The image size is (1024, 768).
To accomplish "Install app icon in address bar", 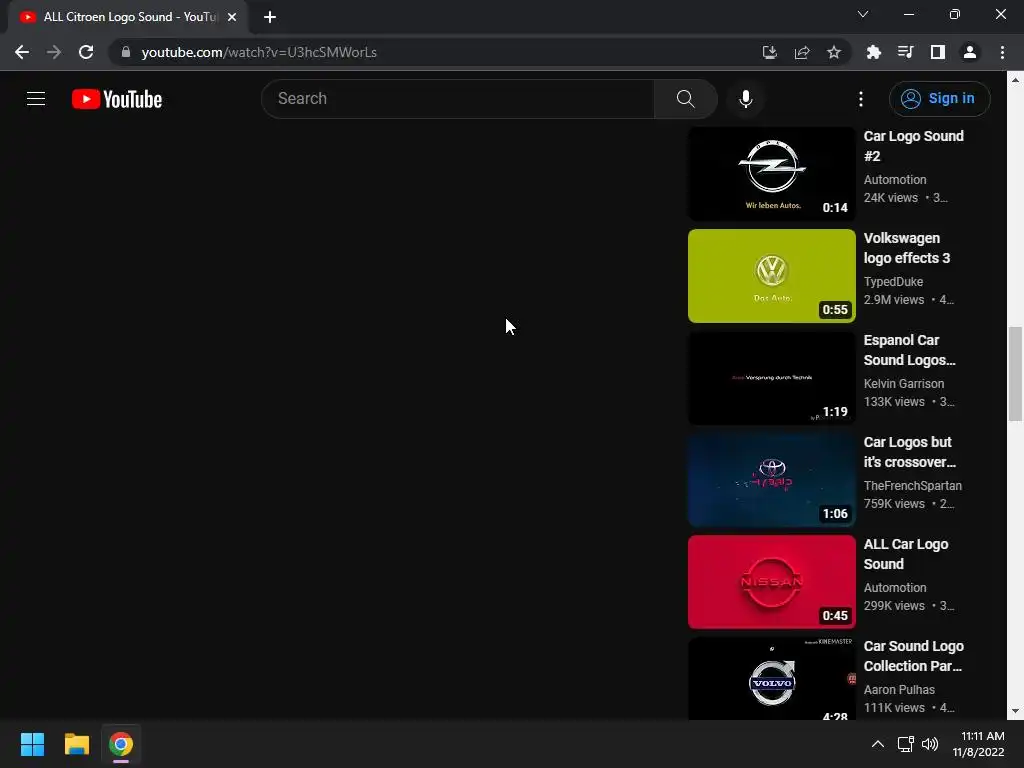I will (769, 52).
